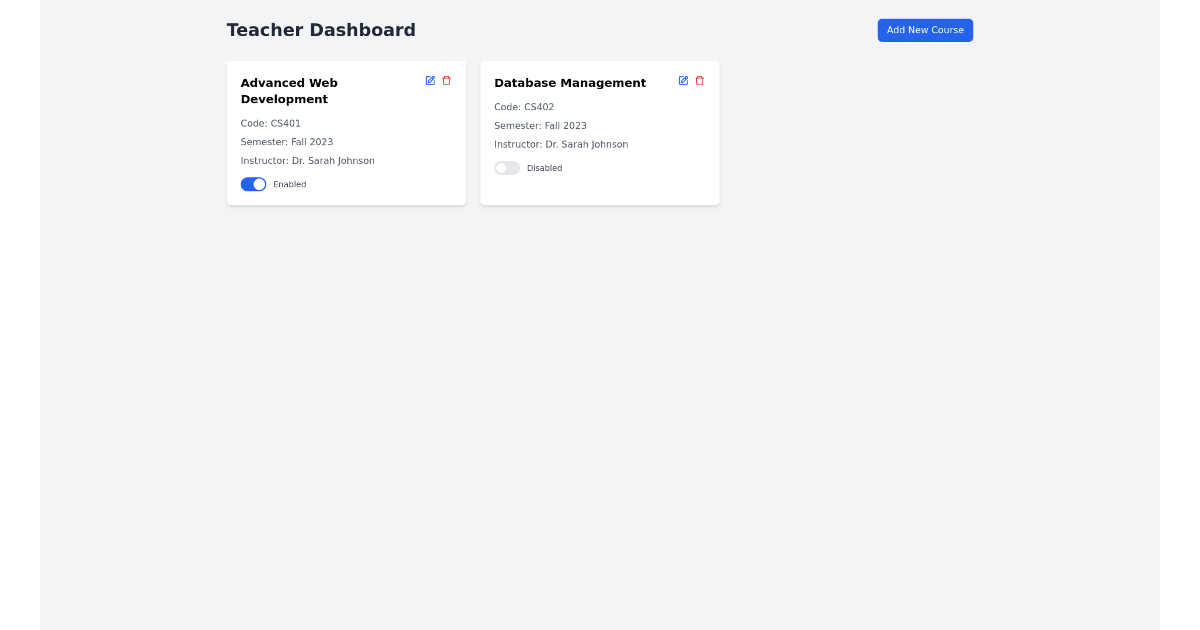The width and height of the screenshot is (1200, 630).
Task: Disable the Advanced Web Development course toggle
Action: click(x=253, y=184)
